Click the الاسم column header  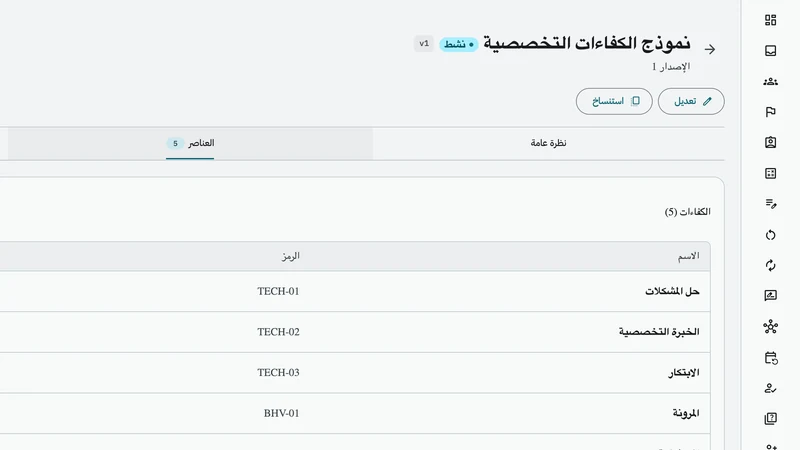coord(688,256)
